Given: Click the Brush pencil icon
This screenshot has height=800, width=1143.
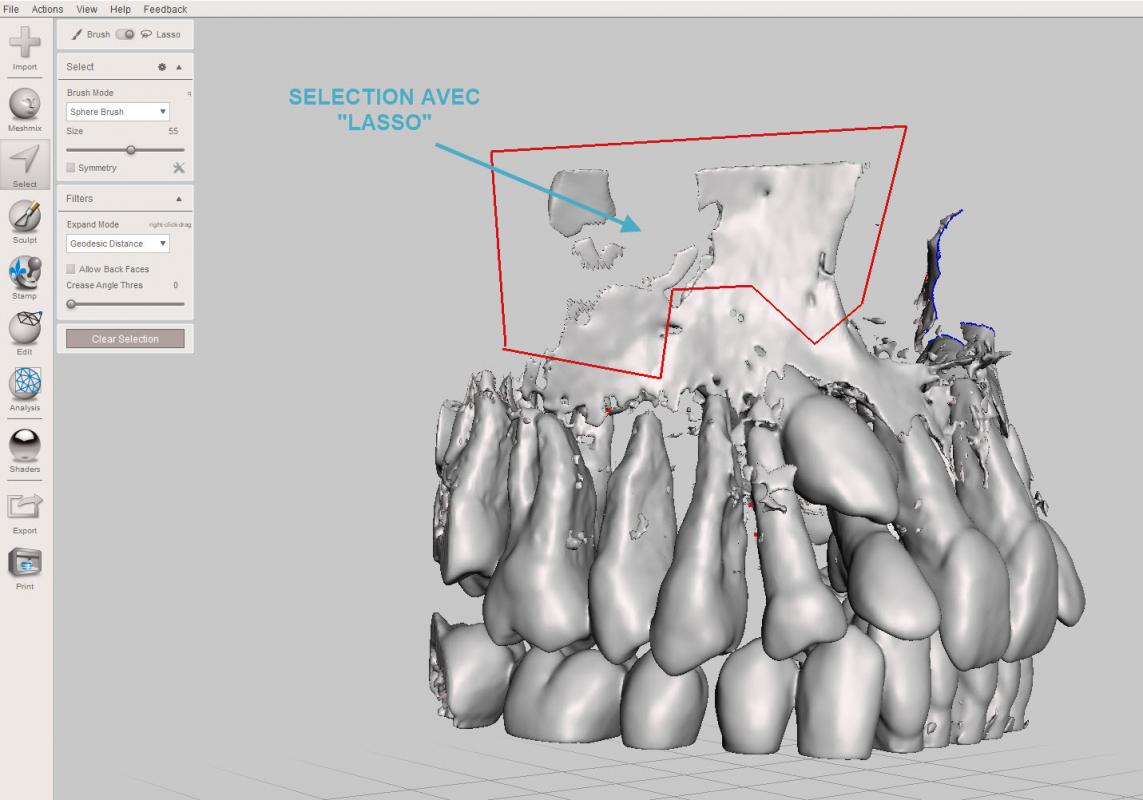Looking at the screenshot, I should pyautogui.click(x=77, y=34).
